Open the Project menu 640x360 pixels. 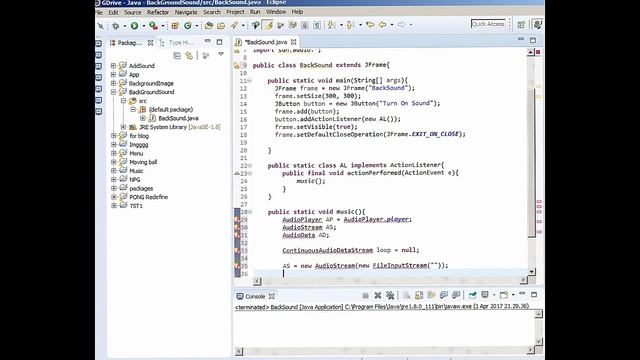pos(236,12)
